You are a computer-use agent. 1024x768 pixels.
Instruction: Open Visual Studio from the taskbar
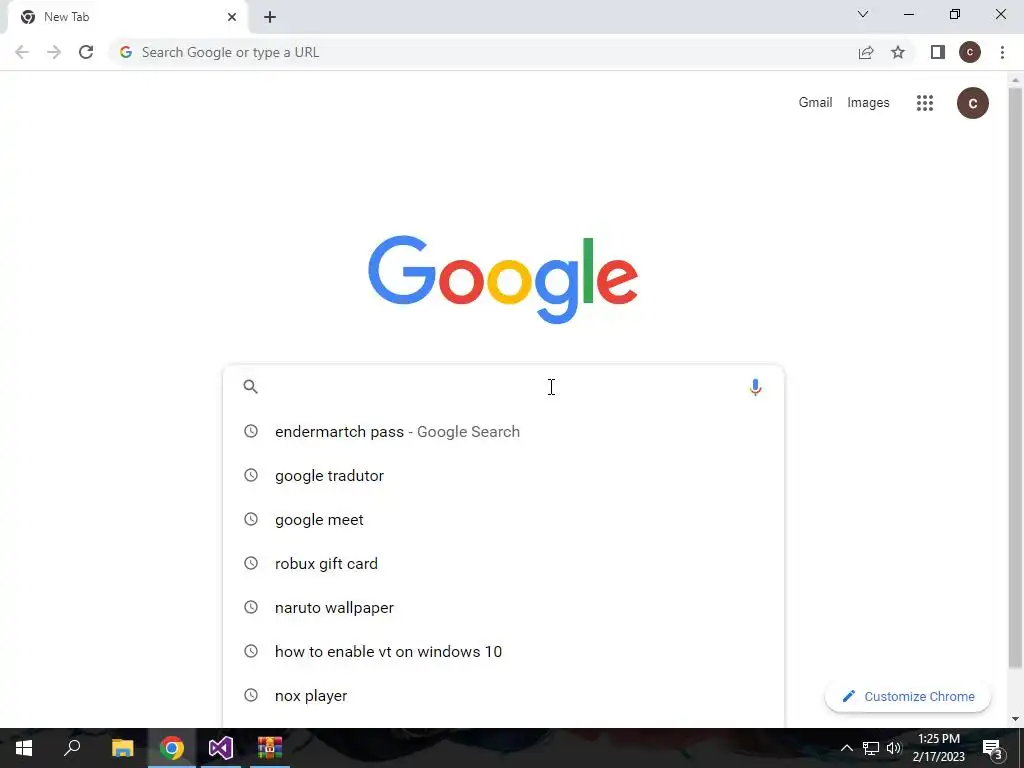tap(221, 748)
